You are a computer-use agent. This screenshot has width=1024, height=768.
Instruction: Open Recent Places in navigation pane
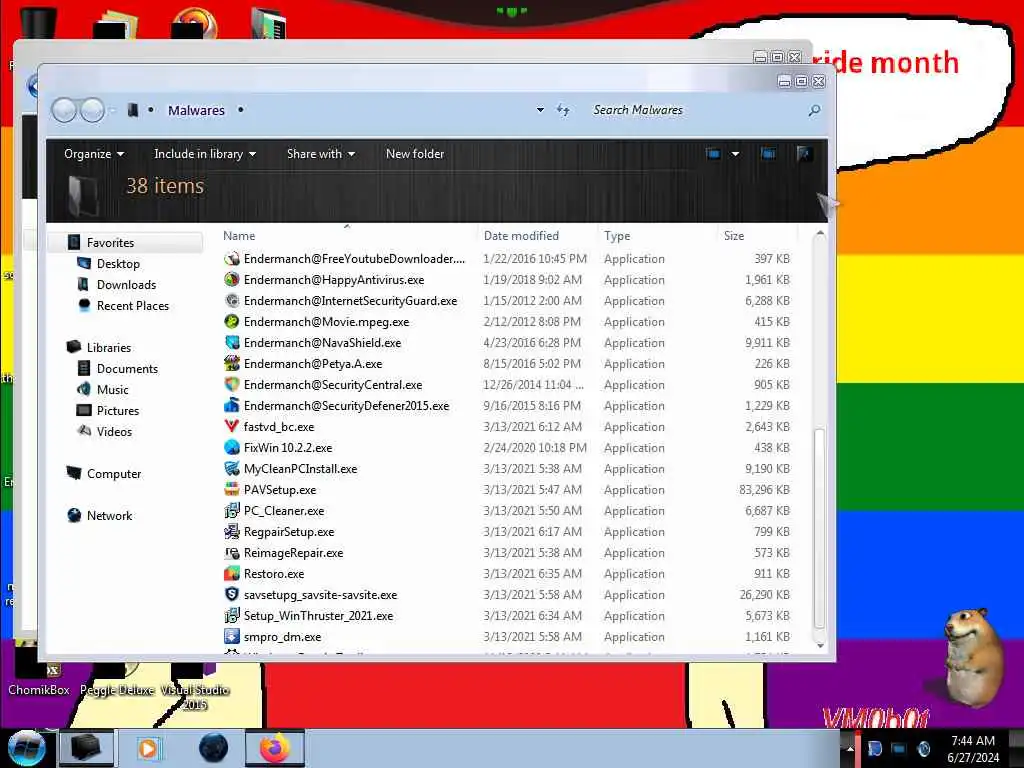(x=133, y=306)
